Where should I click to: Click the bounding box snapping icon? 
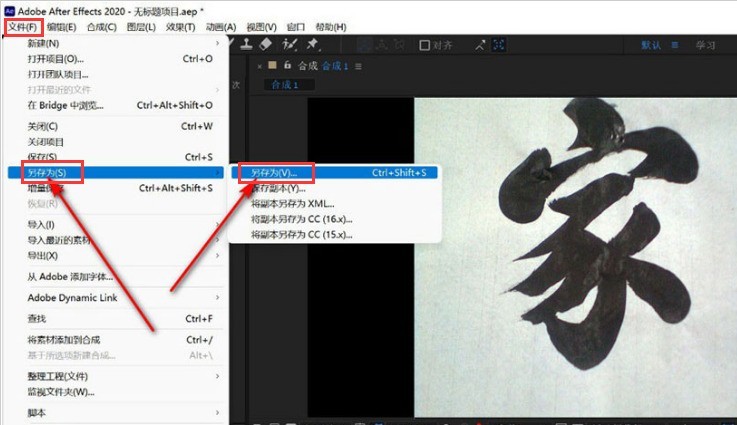(x=498, y=45)
